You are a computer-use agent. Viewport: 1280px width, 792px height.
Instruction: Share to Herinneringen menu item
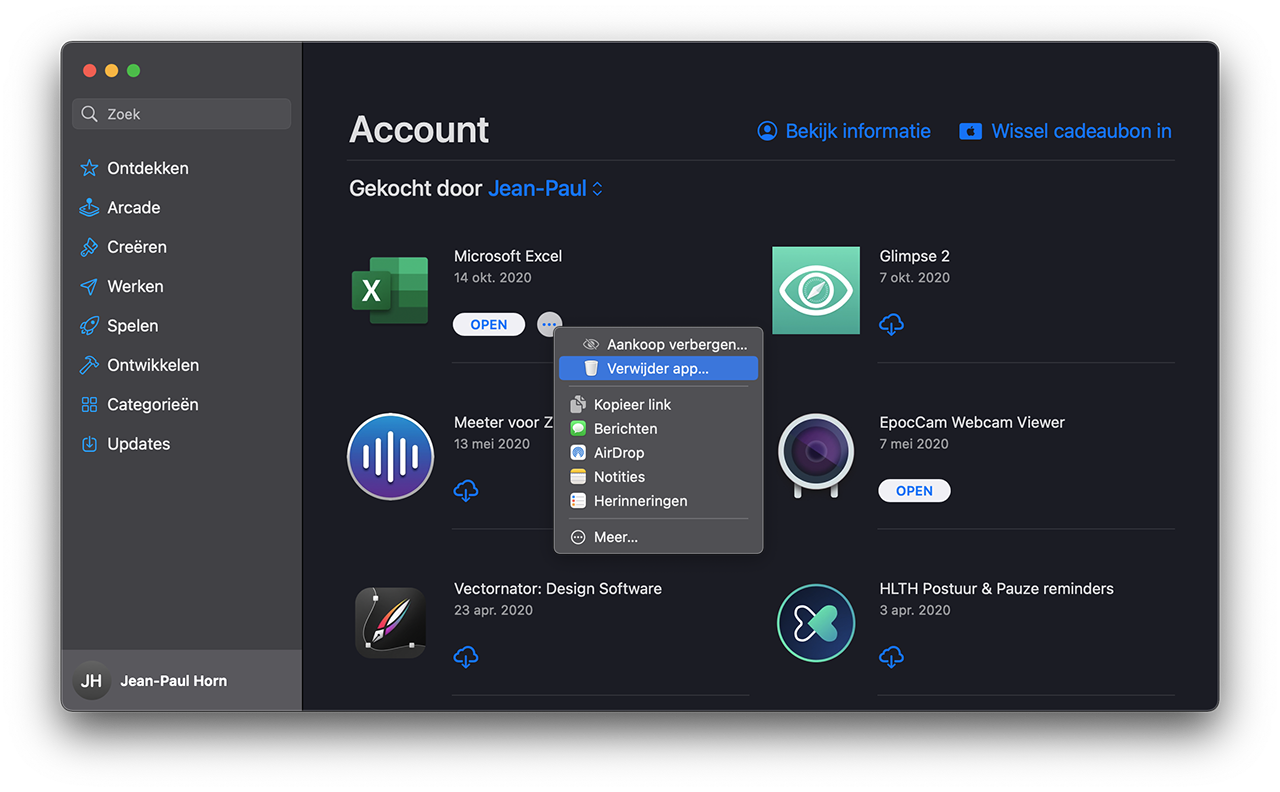658,501
